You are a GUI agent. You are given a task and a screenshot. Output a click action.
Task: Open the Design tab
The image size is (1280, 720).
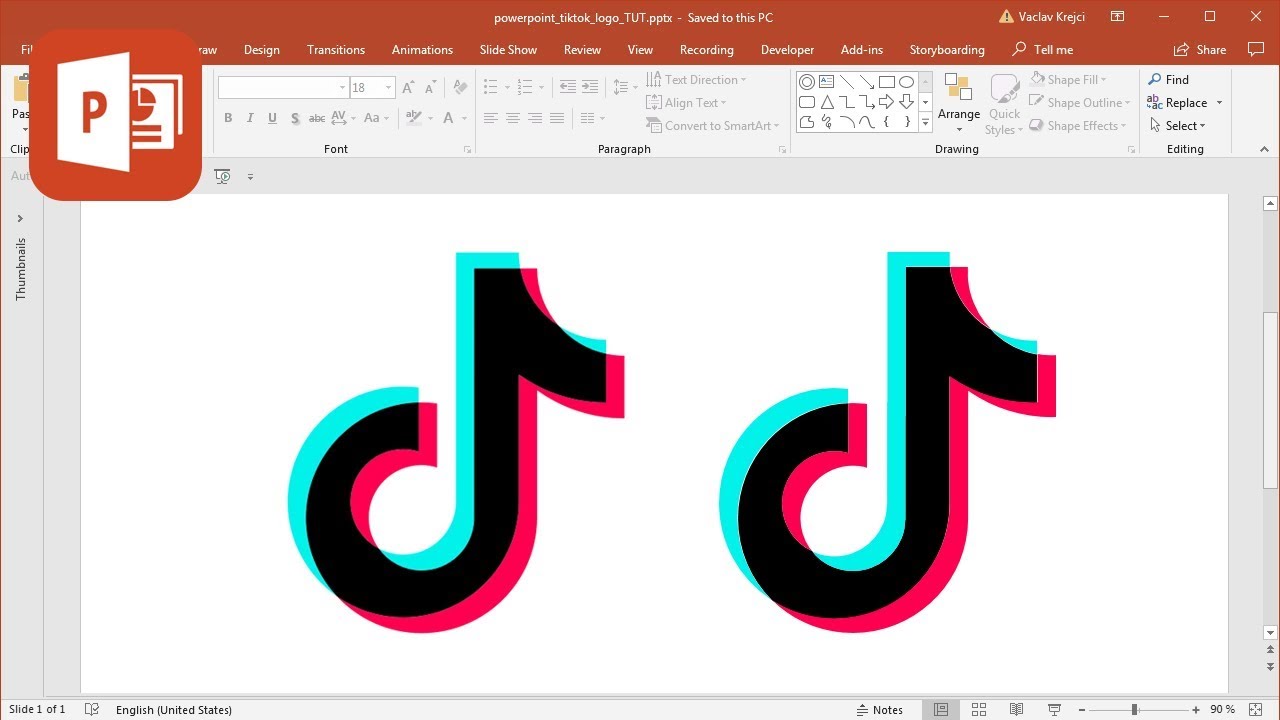(x=262, y=49)
